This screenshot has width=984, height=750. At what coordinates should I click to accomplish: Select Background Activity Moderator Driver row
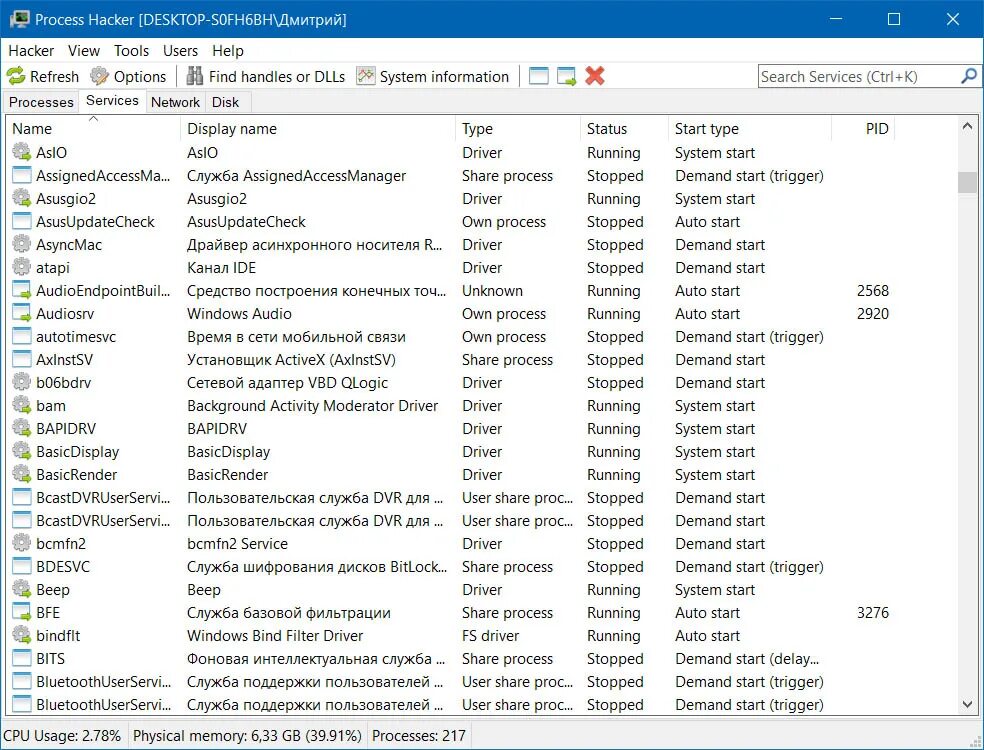click(x=482, y=405)
